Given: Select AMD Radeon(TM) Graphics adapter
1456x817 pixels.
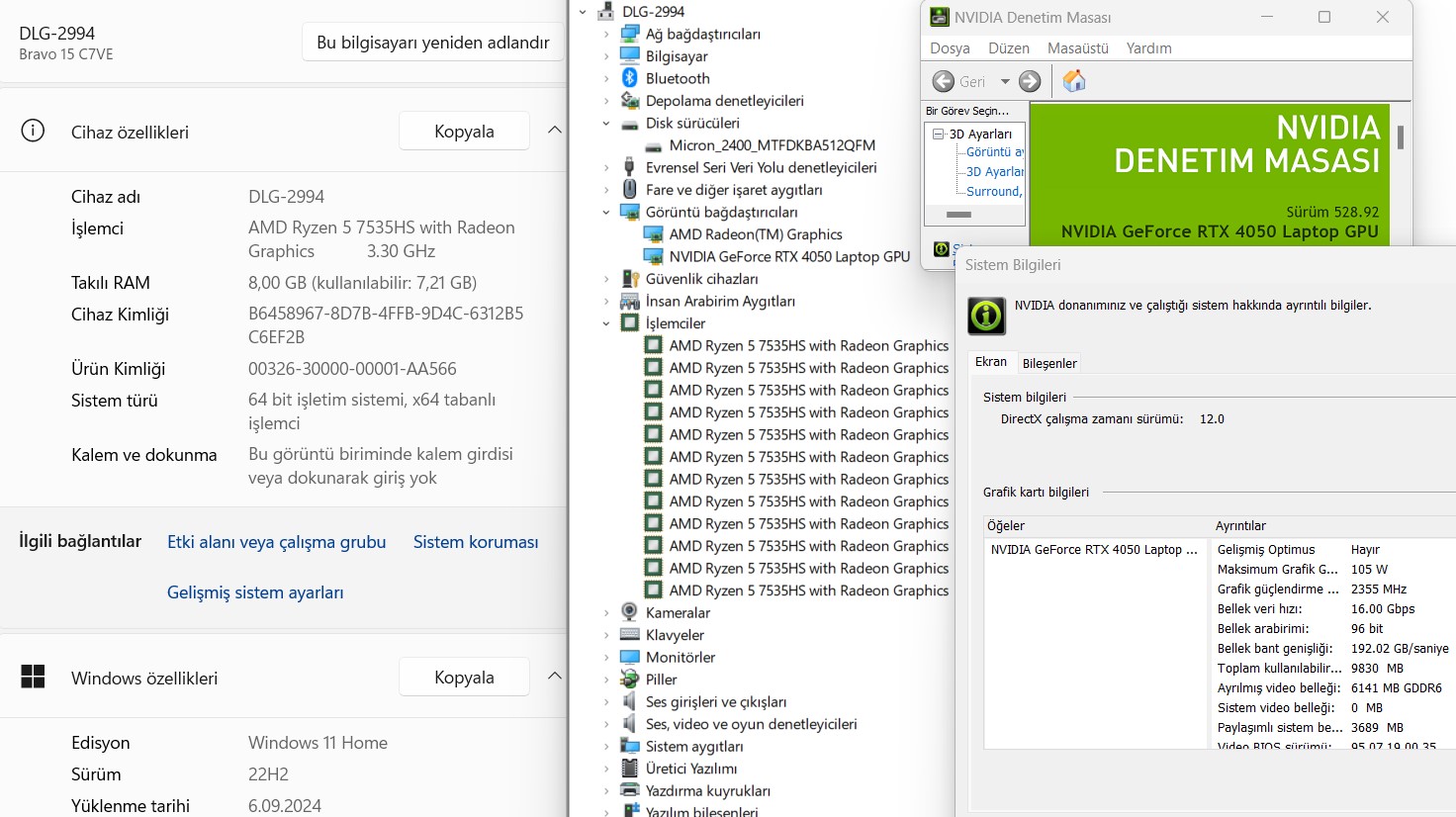Looking at the screenshot, I should [756, 234].
